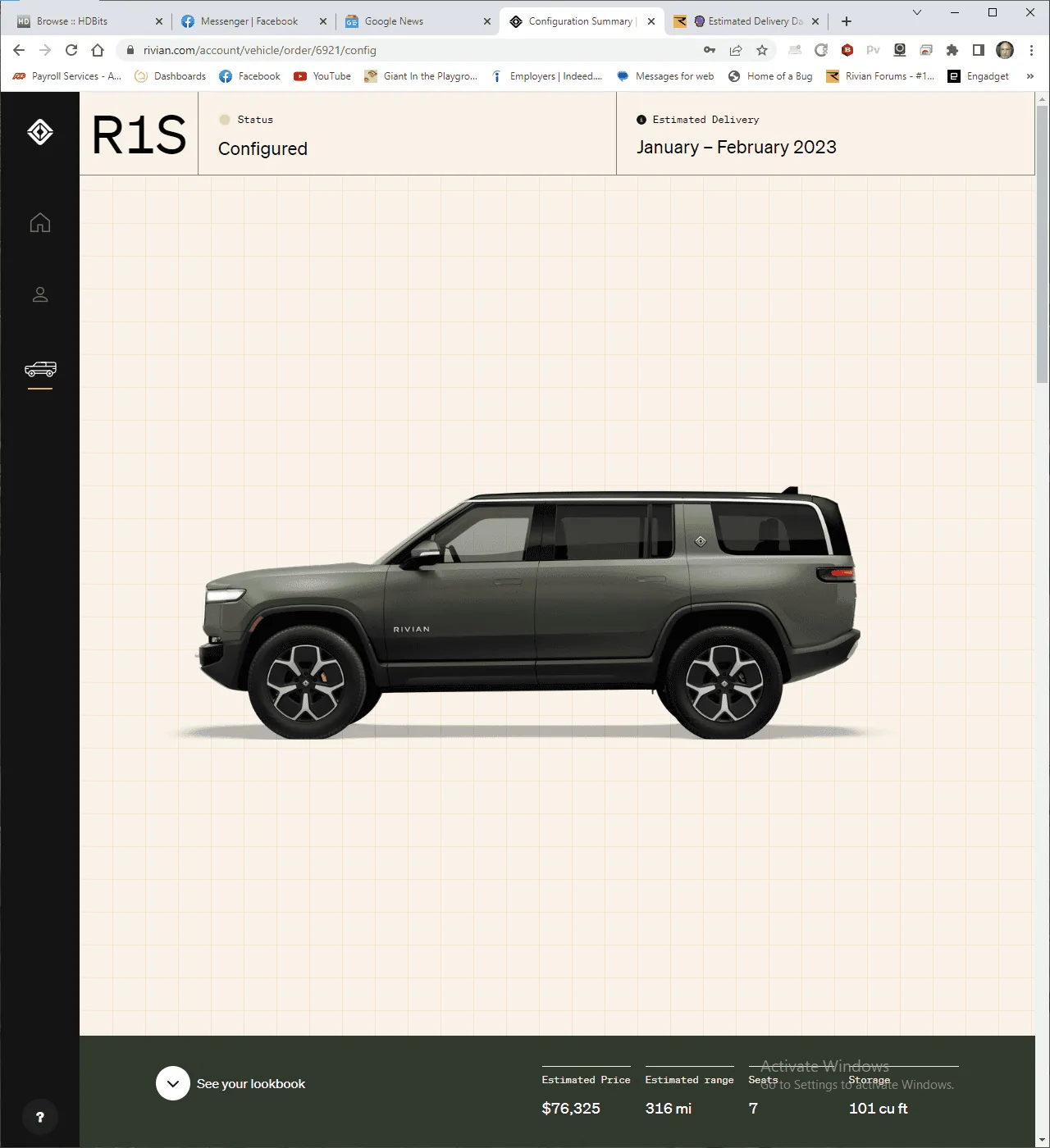Switch to the Google News tab
The image size is (1050, 1148).
[x=417, y=21]
